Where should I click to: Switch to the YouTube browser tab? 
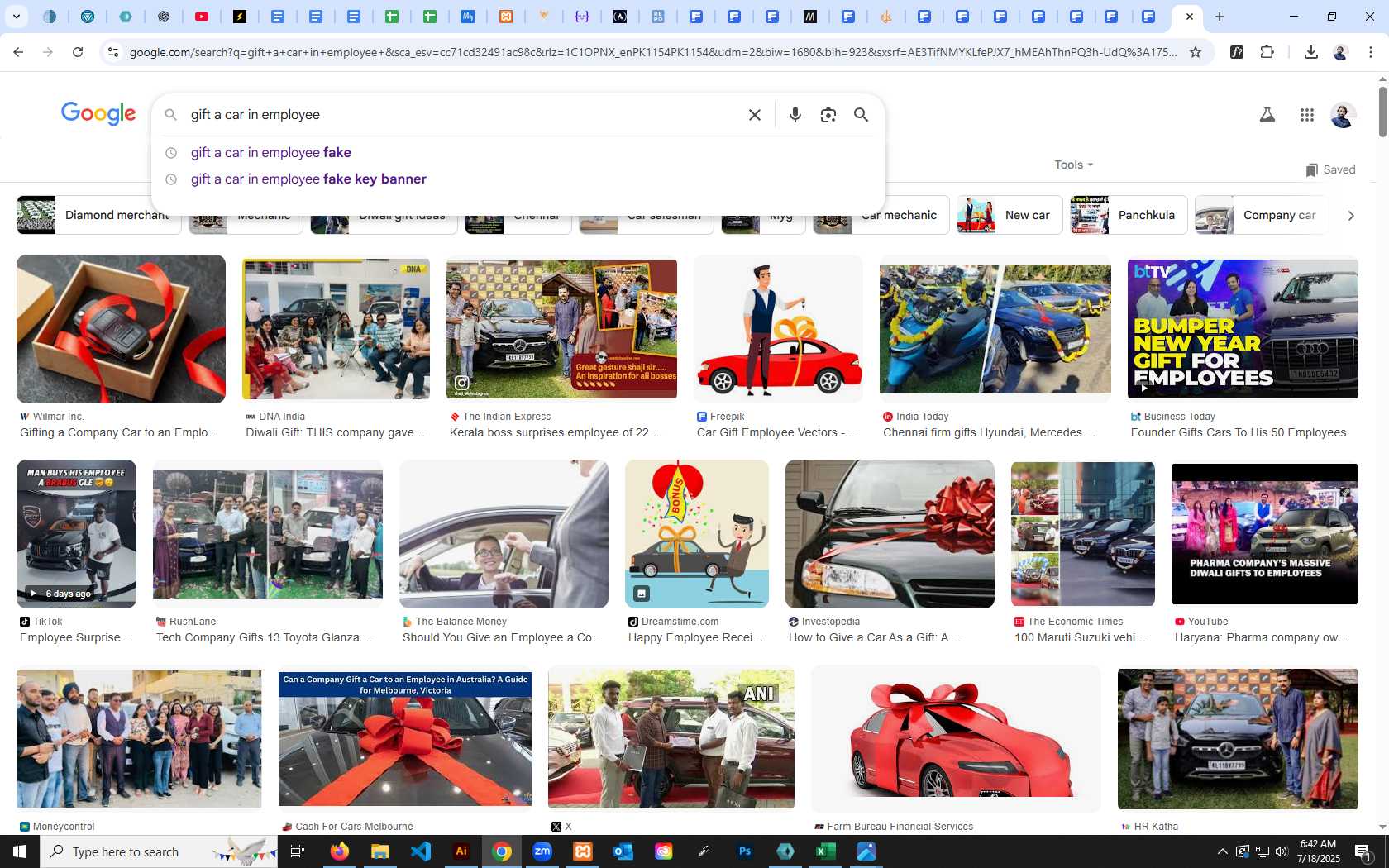click(202, 17)
